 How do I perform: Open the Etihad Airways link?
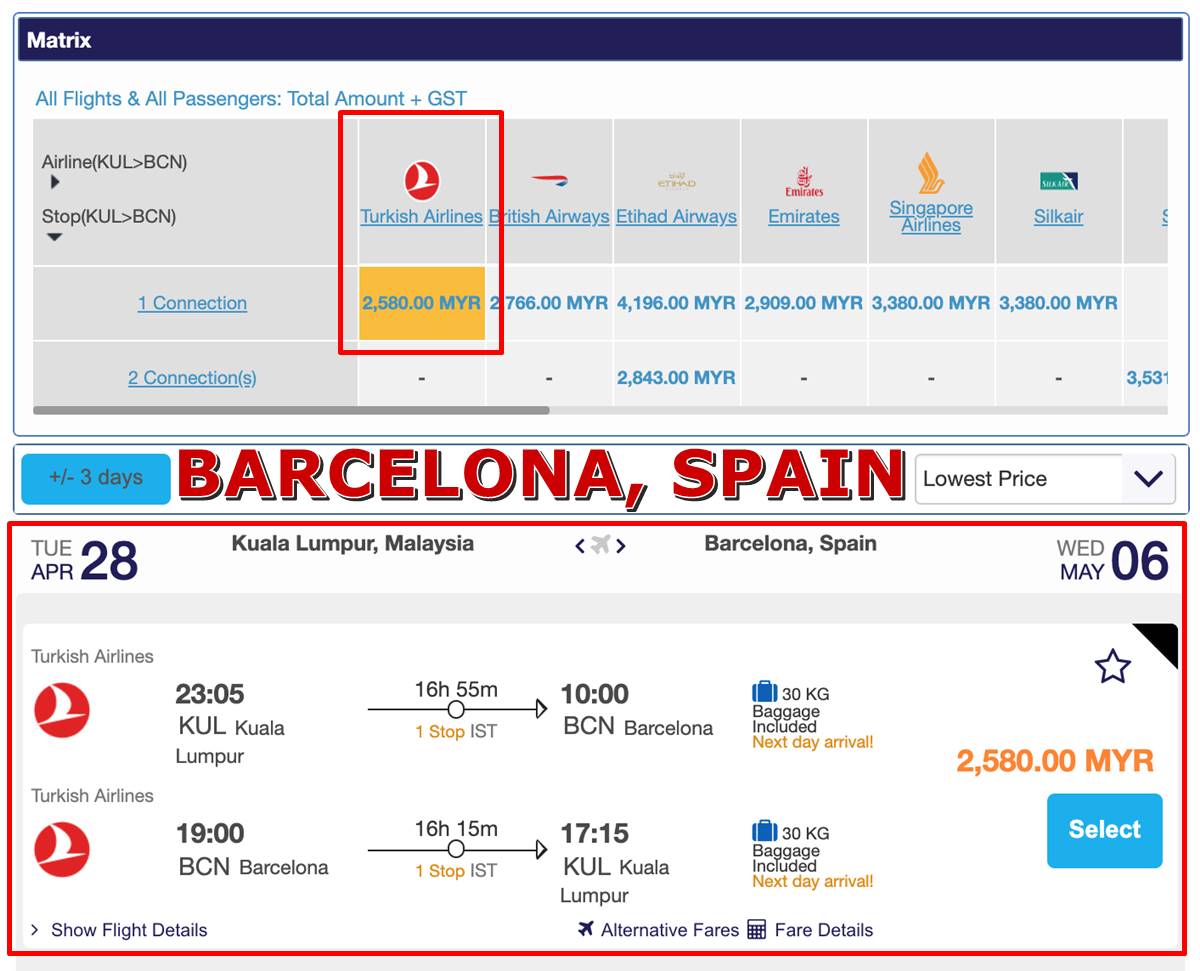pyautogui.click(x=676, y=216)
